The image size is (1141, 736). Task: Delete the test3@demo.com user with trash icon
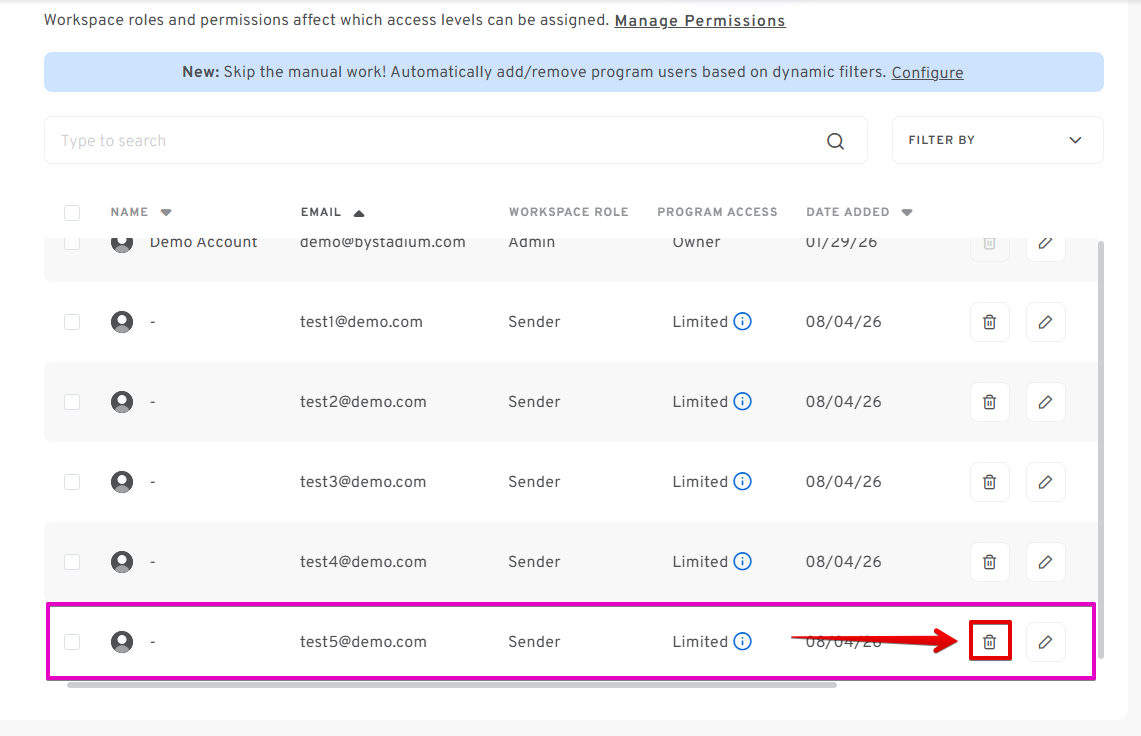click(x=990, y=482)
